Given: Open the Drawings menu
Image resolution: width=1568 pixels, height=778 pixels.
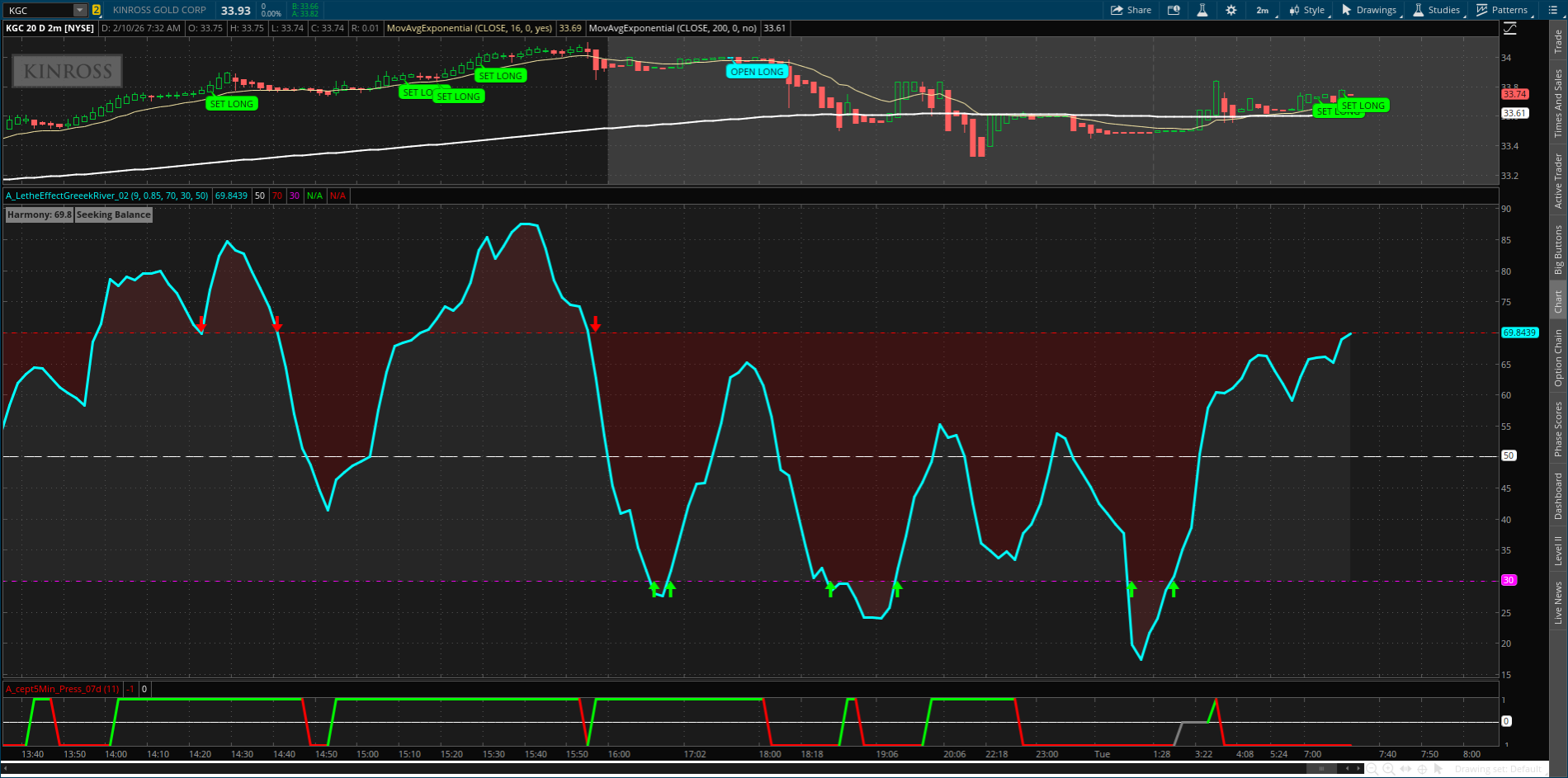Looking at the screenshot, I should click(x=1369, y=10).
